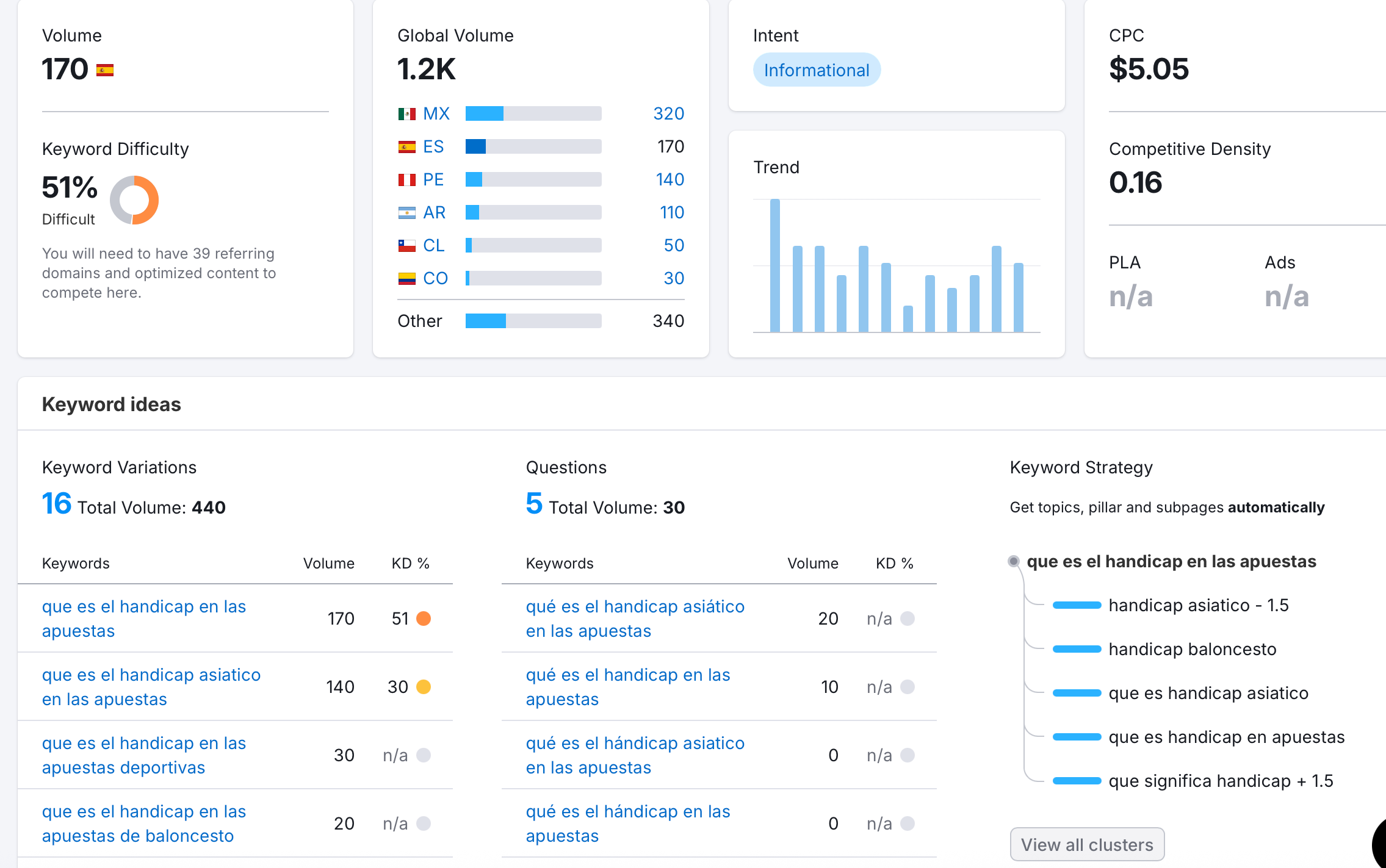Image resolution: width=1386 pixels, height=868 pixels.
Task: Click the 5 Questions count link
Action: pyautogui.click(x=533, y=504)
